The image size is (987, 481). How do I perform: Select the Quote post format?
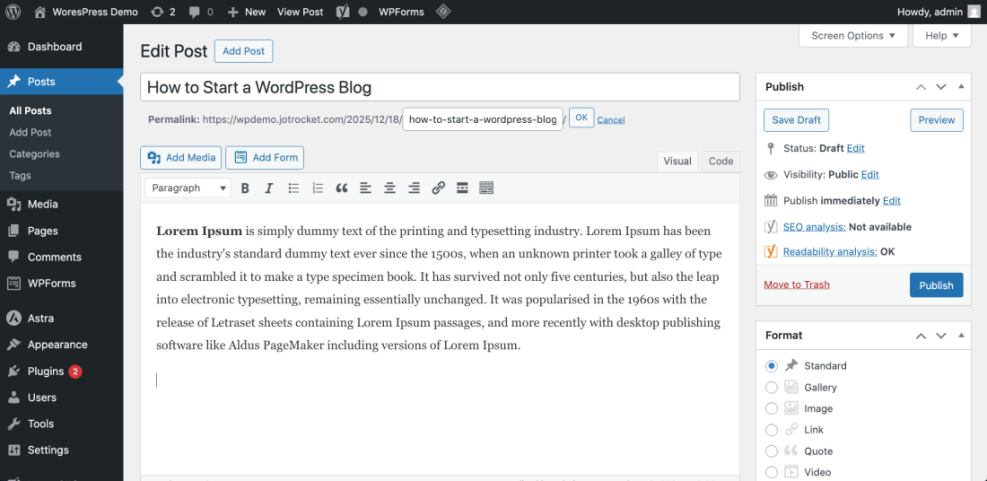(x=771, y=451)
